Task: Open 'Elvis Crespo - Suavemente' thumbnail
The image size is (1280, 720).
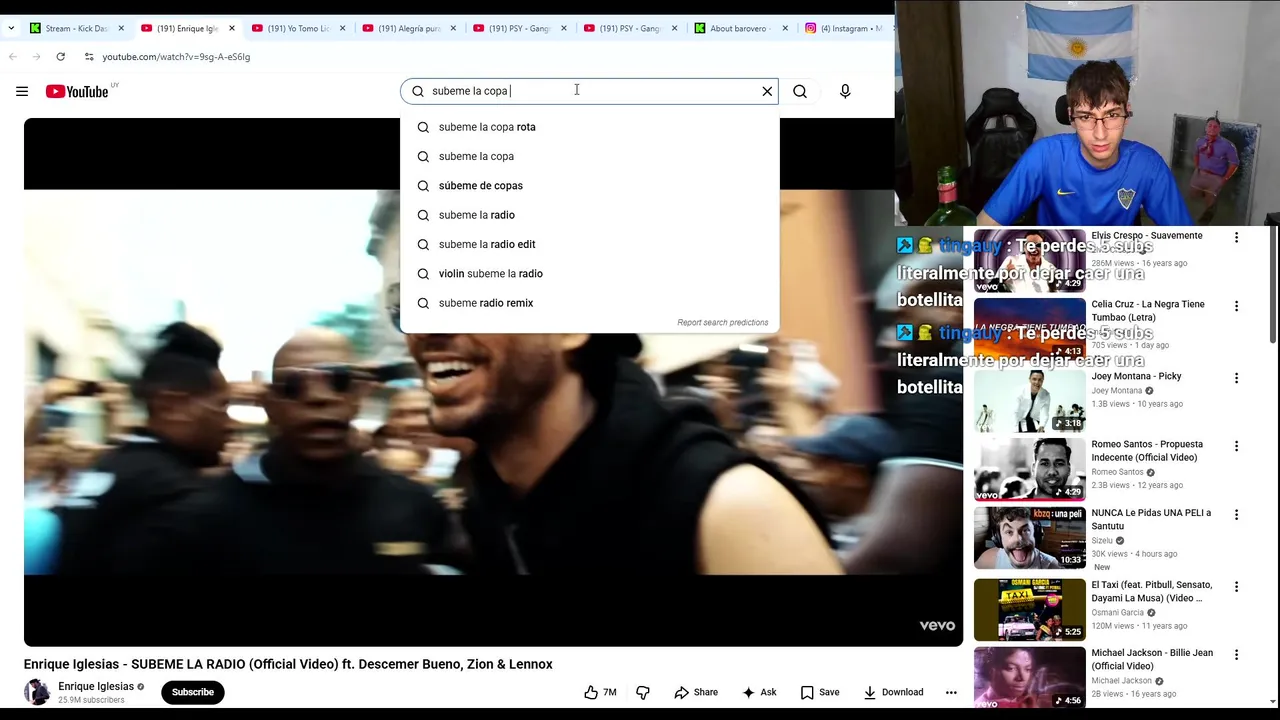Action: (x=1030, y=261)
